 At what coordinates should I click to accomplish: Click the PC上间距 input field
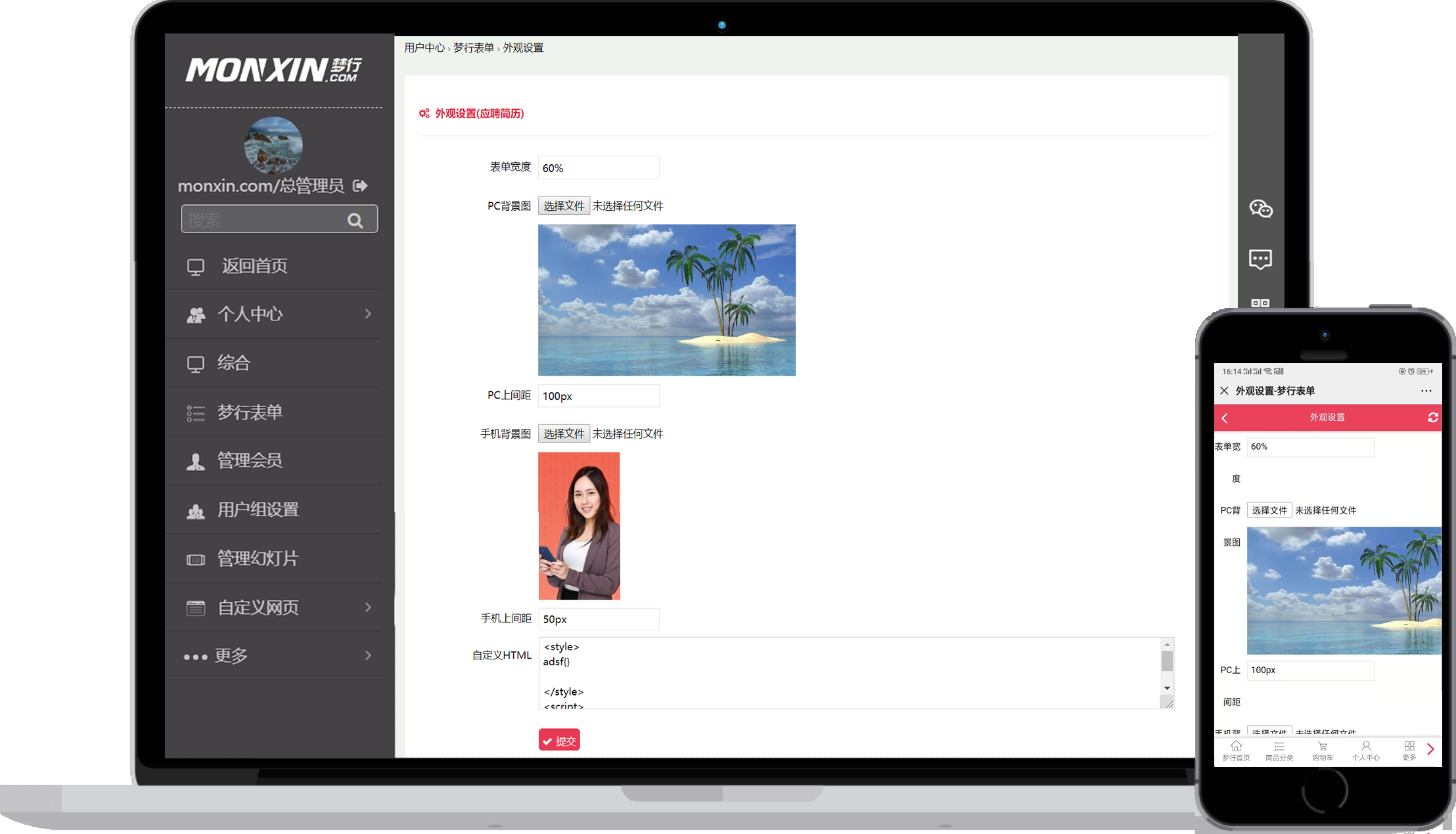point(599,396)
